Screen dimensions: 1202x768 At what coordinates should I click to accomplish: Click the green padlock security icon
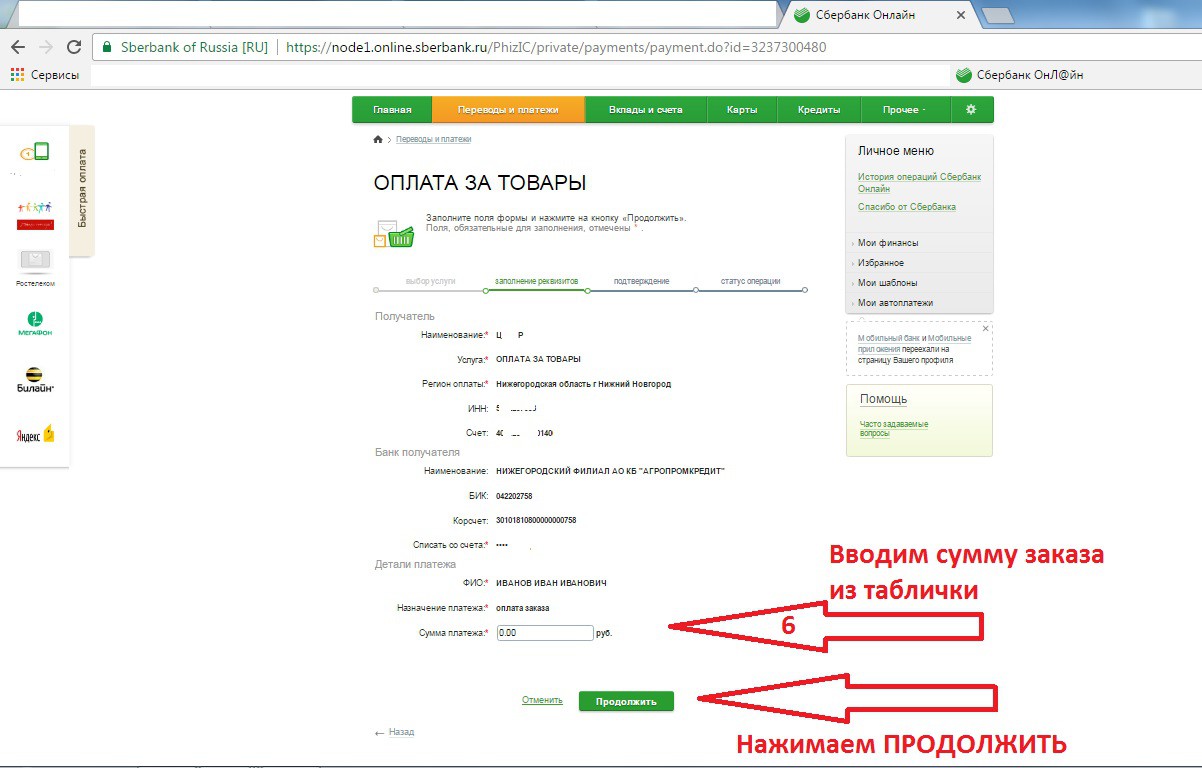point(106,47)
